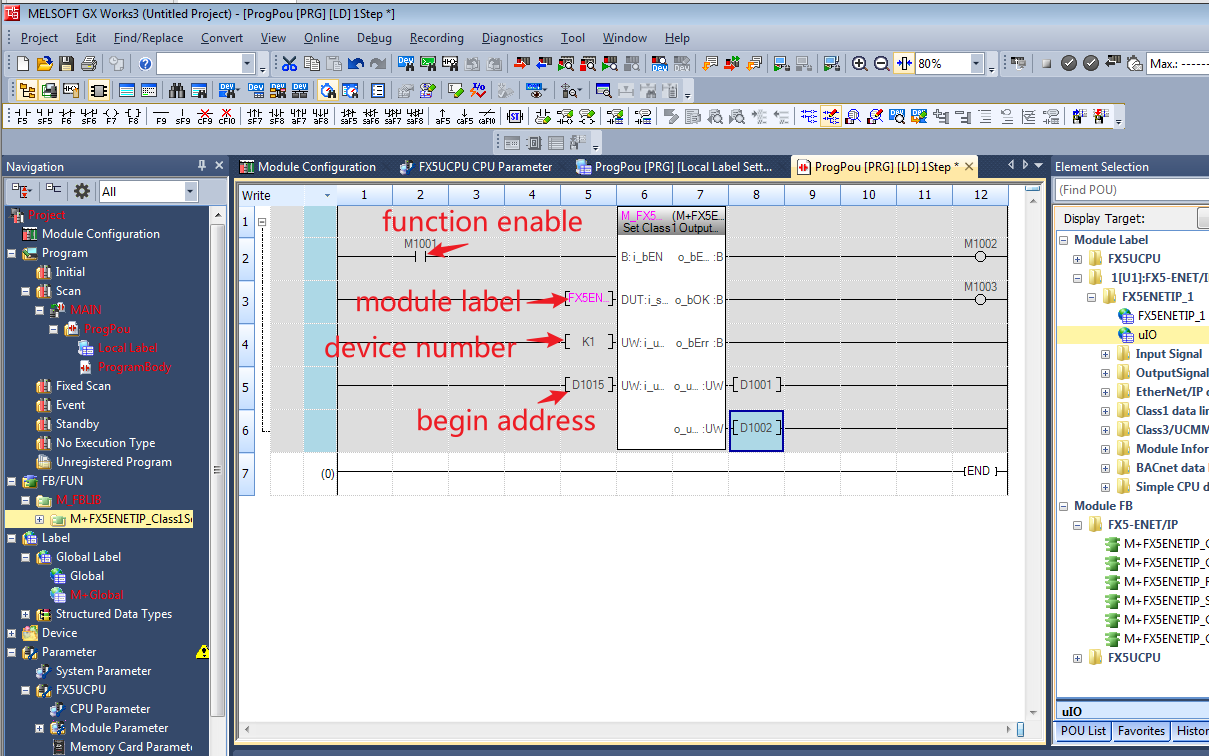Click the Cut scissors icon
Screen dimensions: 1209x756
coord(289,64)
